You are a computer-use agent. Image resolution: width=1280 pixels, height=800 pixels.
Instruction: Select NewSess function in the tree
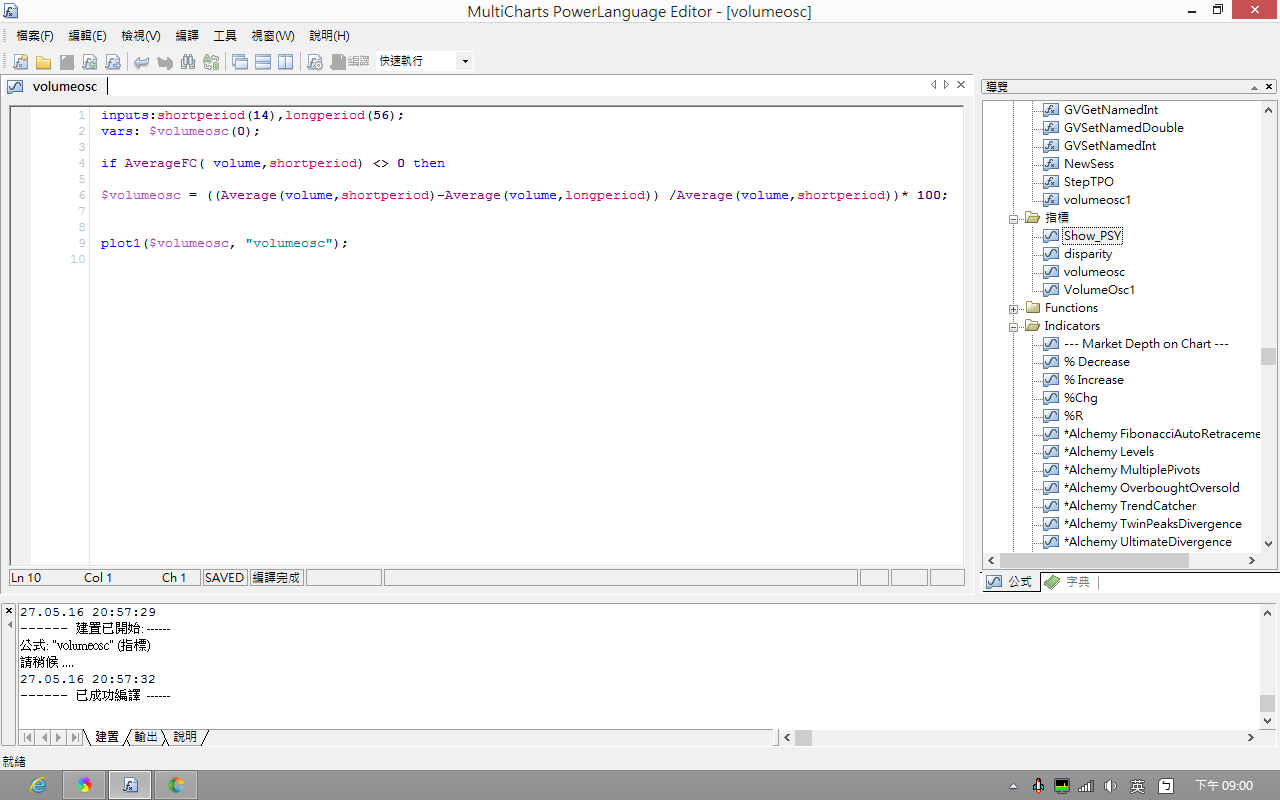[1088, 164]
